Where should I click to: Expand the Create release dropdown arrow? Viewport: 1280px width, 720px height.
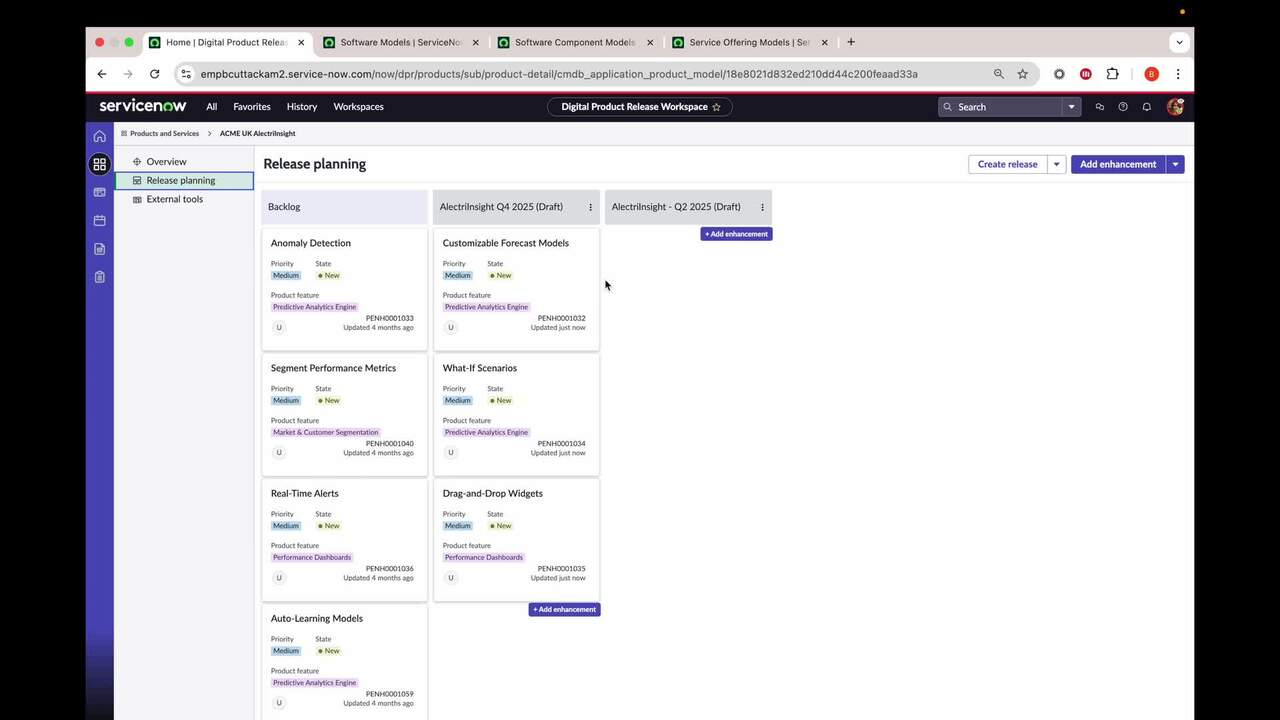(1056, 164)
